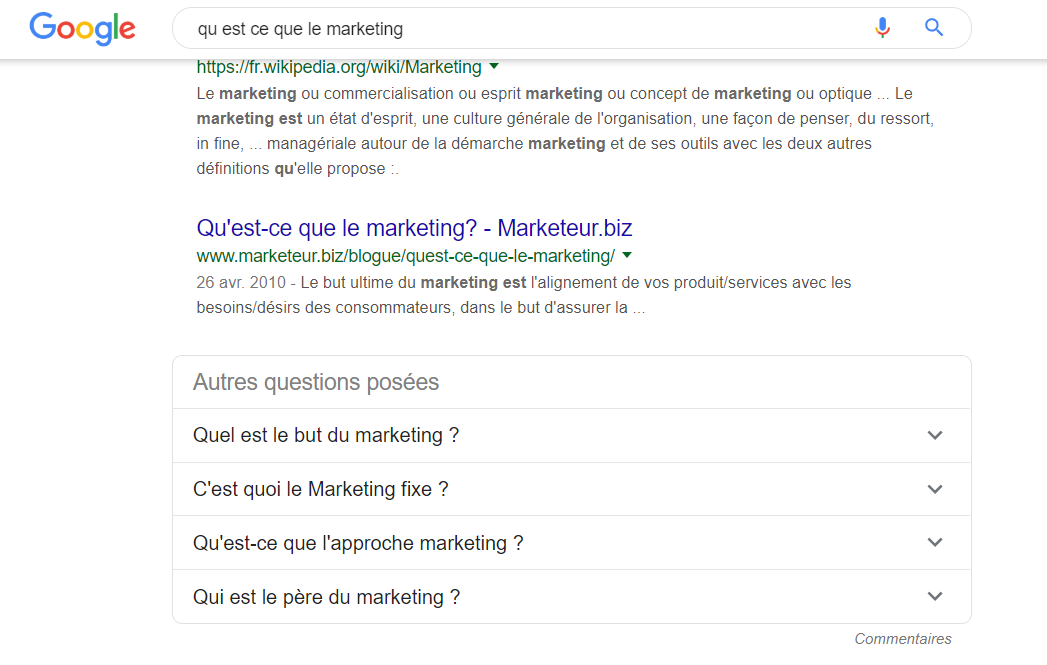This screenshot has width=1047, height=665.
Task: Expand 'Qui est le père du marketing ?'
Action: pos(572,596)
